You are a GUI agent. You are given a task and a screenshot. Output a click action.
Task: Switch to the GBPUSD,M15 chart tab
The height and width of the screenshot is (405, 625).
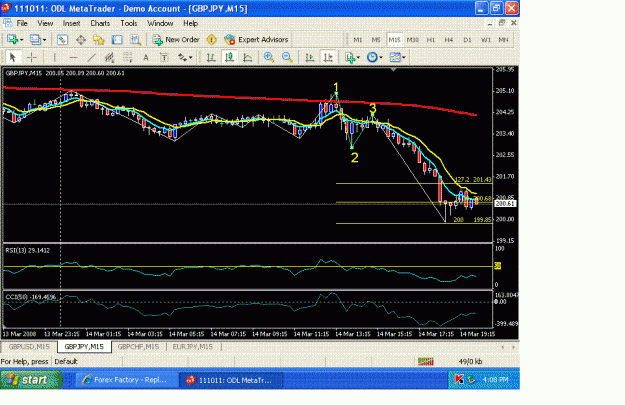point(29,347)
